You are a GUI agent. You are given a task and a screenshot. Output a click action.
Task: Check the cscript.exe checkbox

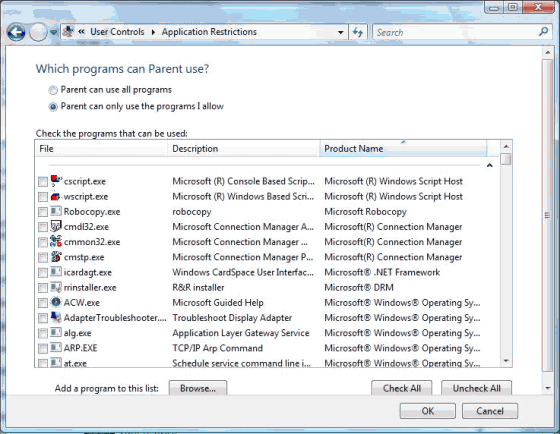pos(43,182)
